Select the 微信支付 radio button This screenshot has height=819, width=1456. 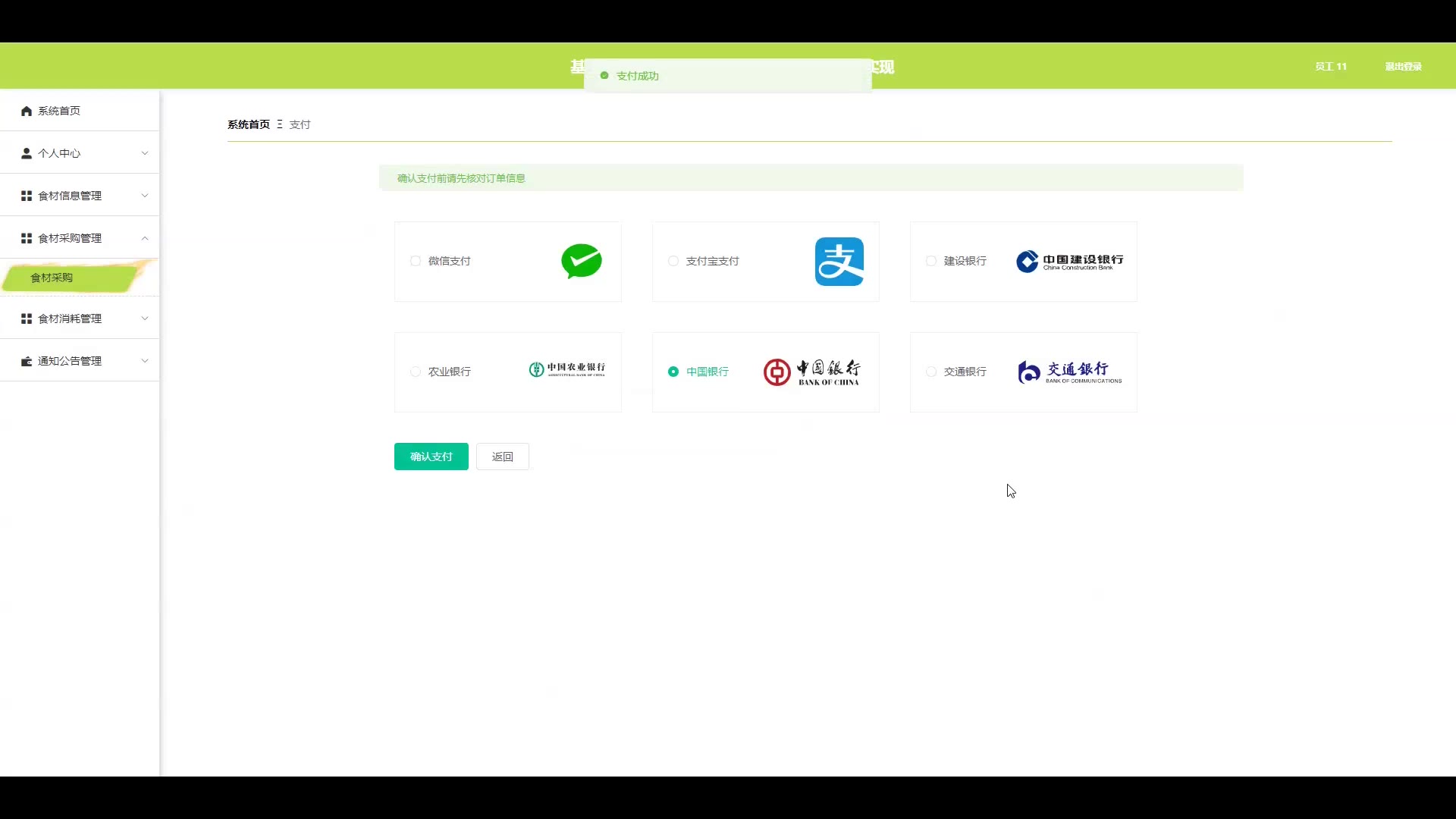click(416, 261)
